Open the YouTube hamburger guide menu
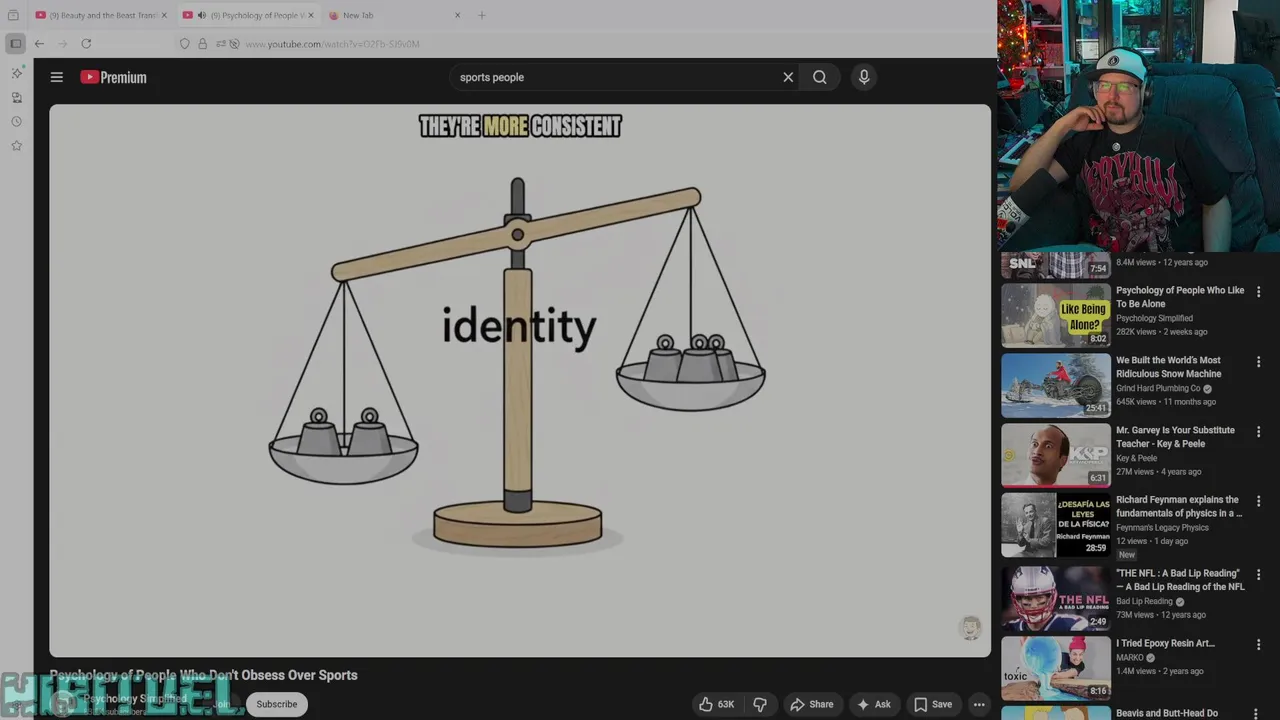The height and width of the screenshot is (720, 1280). 57,77
